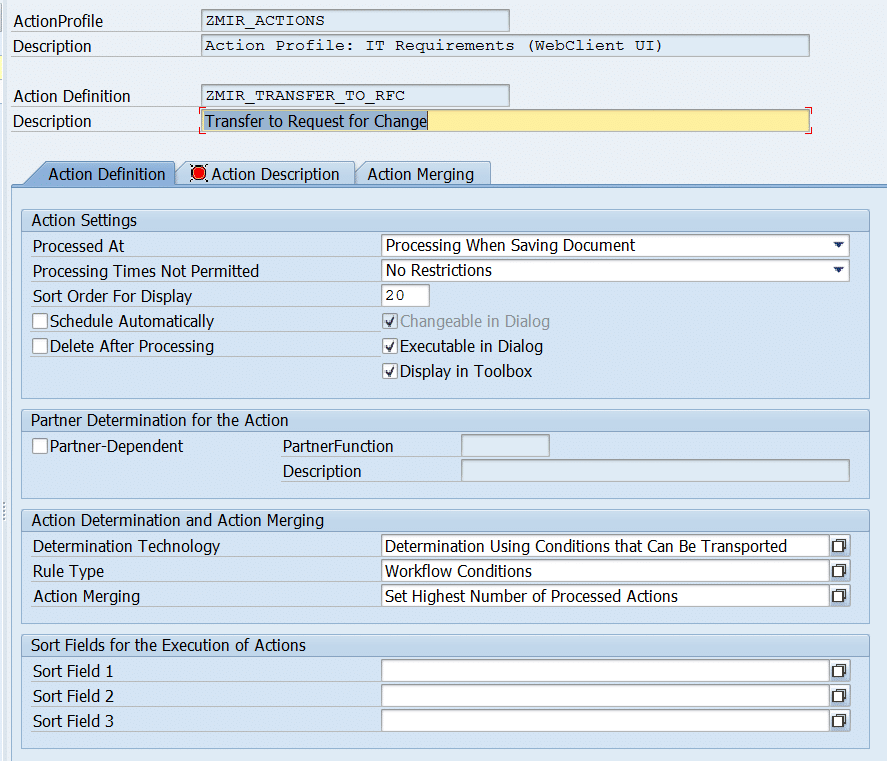The width and height of the screenshot is (887, 761).
Task: Open value help icon for Rule Type
Action: [839, 571]
